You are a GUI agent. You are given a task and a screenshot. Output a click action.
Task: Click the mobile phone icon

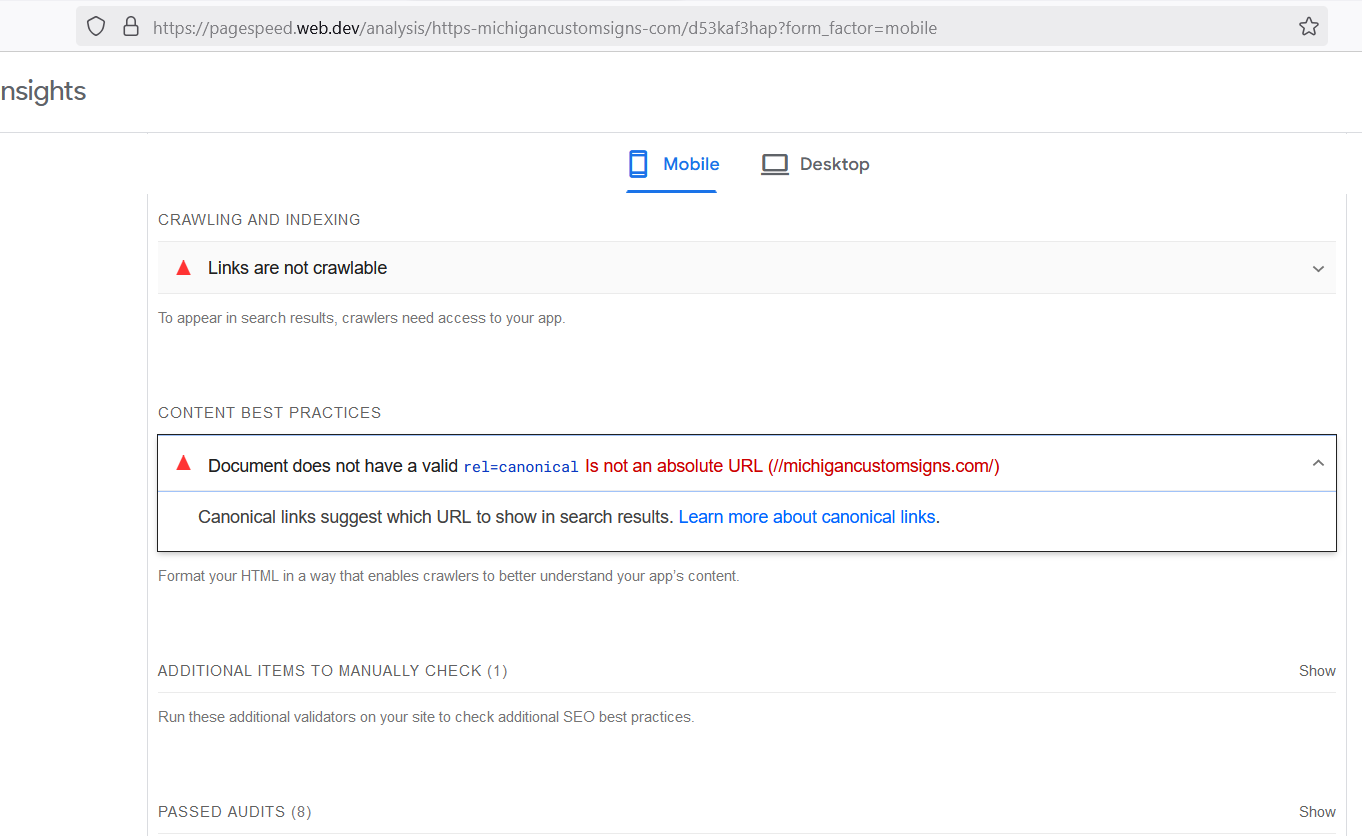(638, 164)
